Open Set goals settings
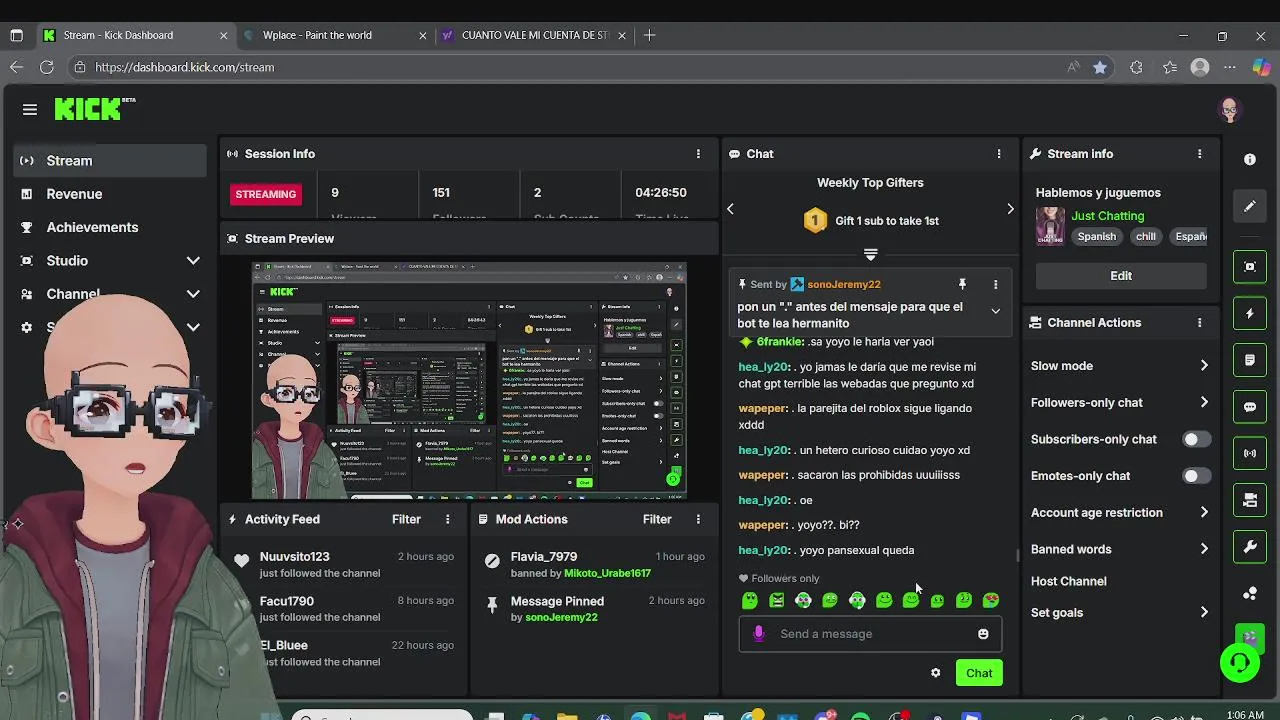Viewport: 1280px width, 720px height. point(1120,613)
